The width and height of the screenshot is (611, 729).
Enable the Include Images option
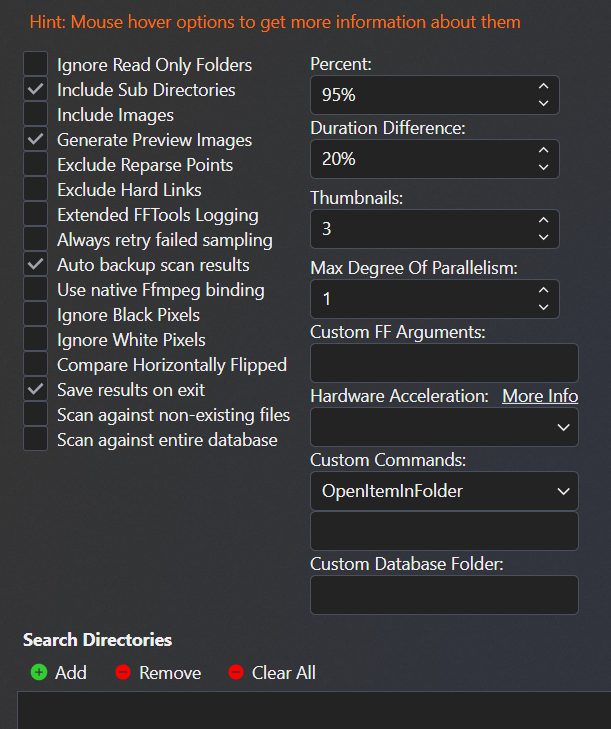click(36, 115)
